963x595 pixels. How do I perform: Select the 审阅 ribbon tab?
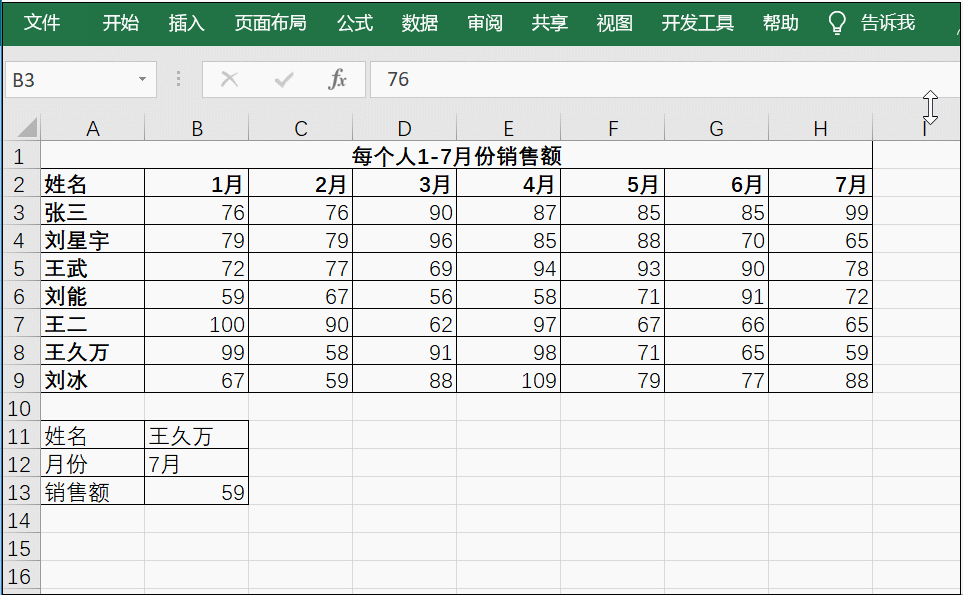coord(484,22)
